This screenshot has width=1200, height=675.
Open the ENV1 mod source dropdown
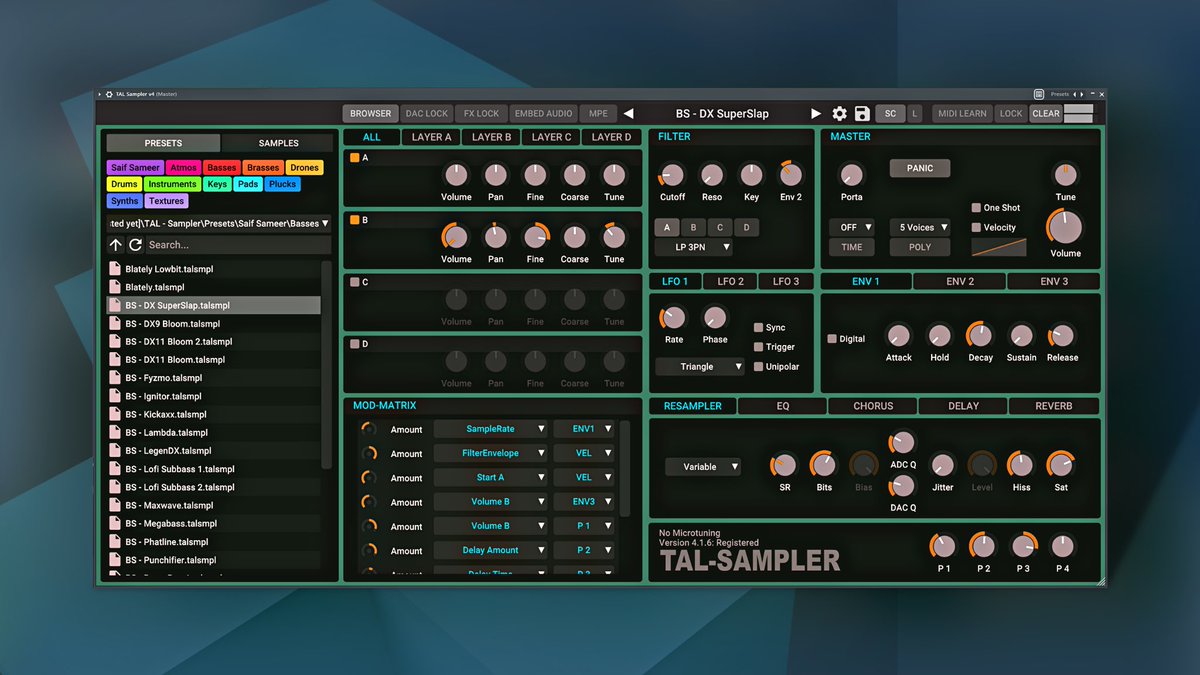point(584,429)
